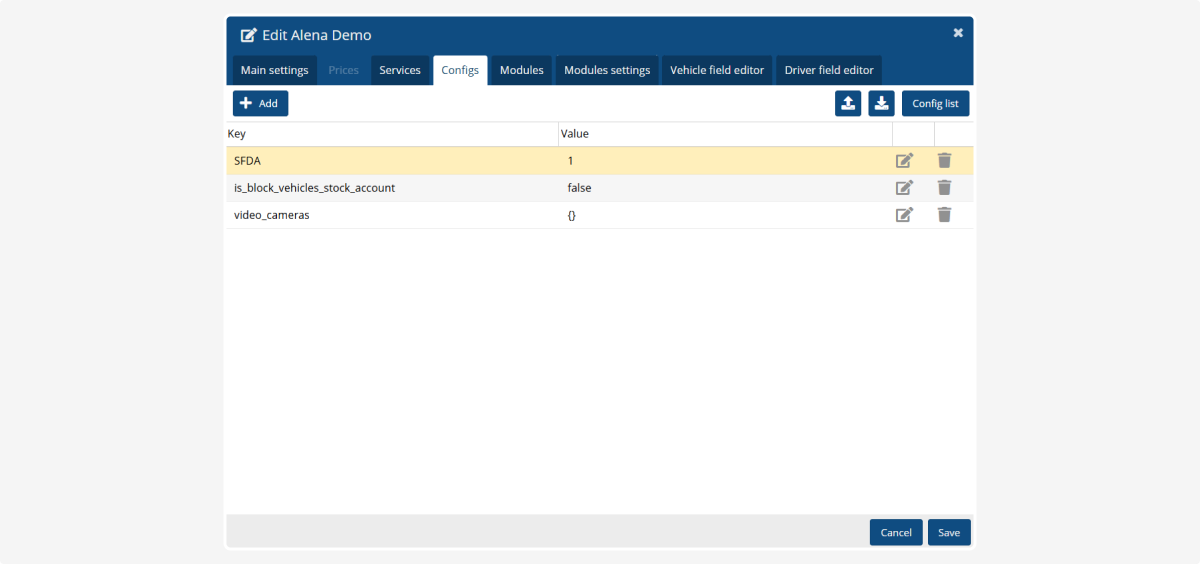Edit the is_block_vehicles_stock_account config
The width and height of the screenshot is (1200, 564).
point(904,187)
